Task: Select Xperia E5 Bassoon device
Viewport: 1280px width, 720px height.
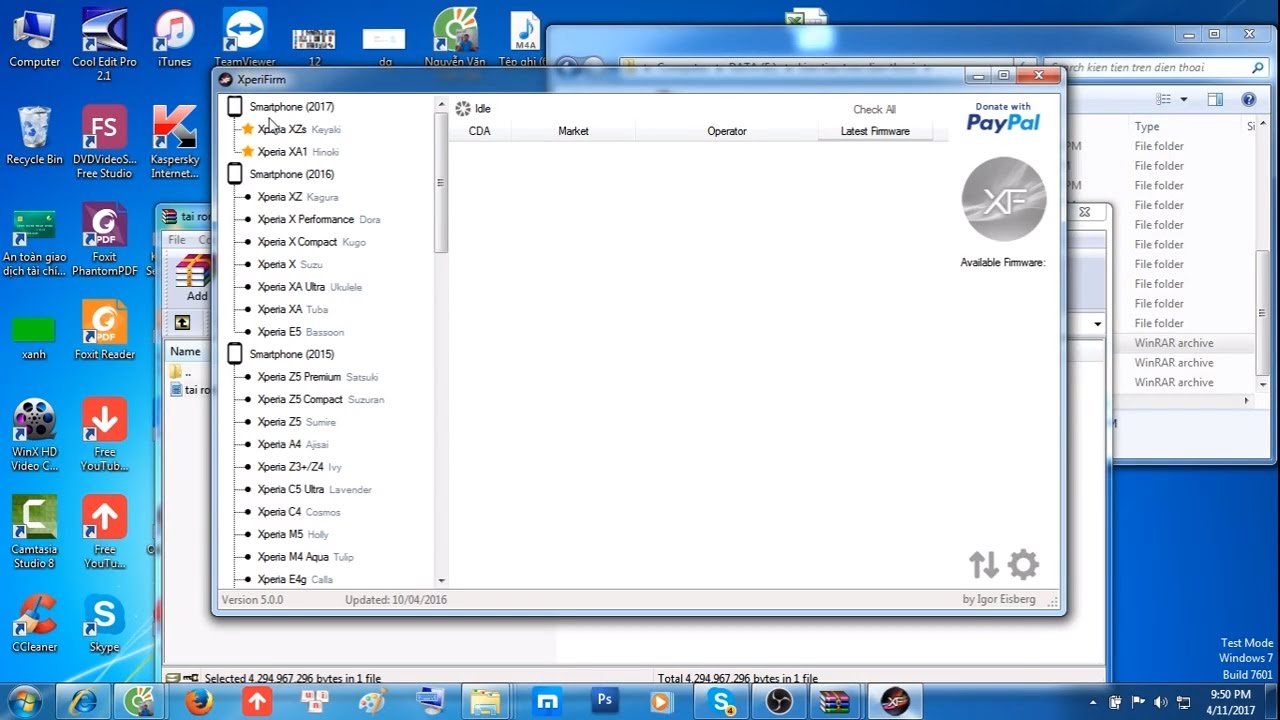Action: (300, 332)
